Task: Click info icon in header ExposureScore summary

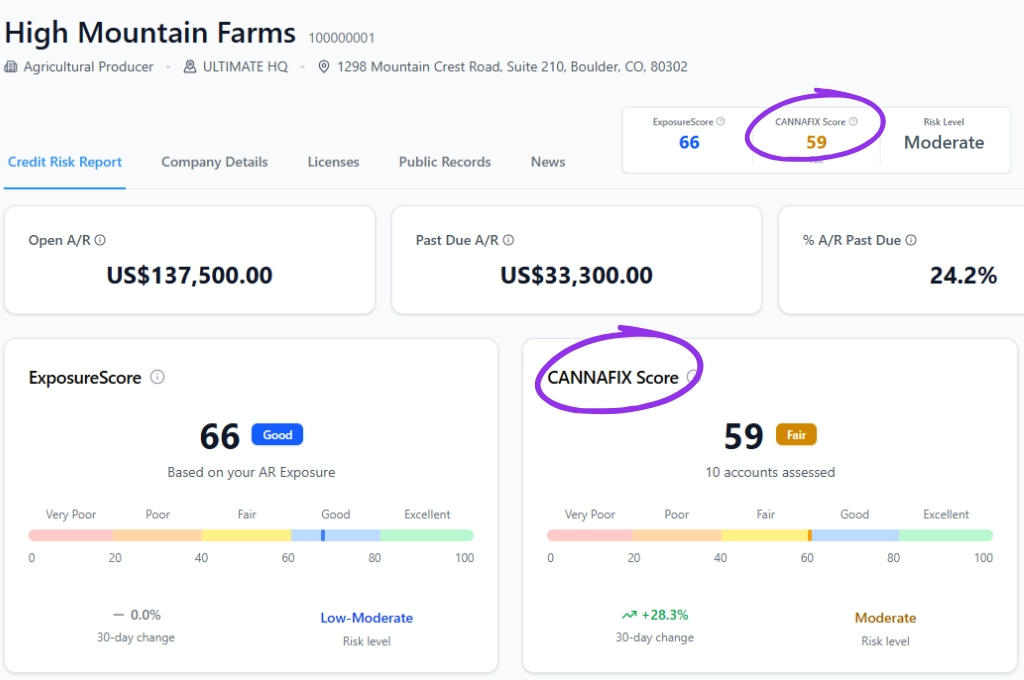Action: [x=720, y=121]
